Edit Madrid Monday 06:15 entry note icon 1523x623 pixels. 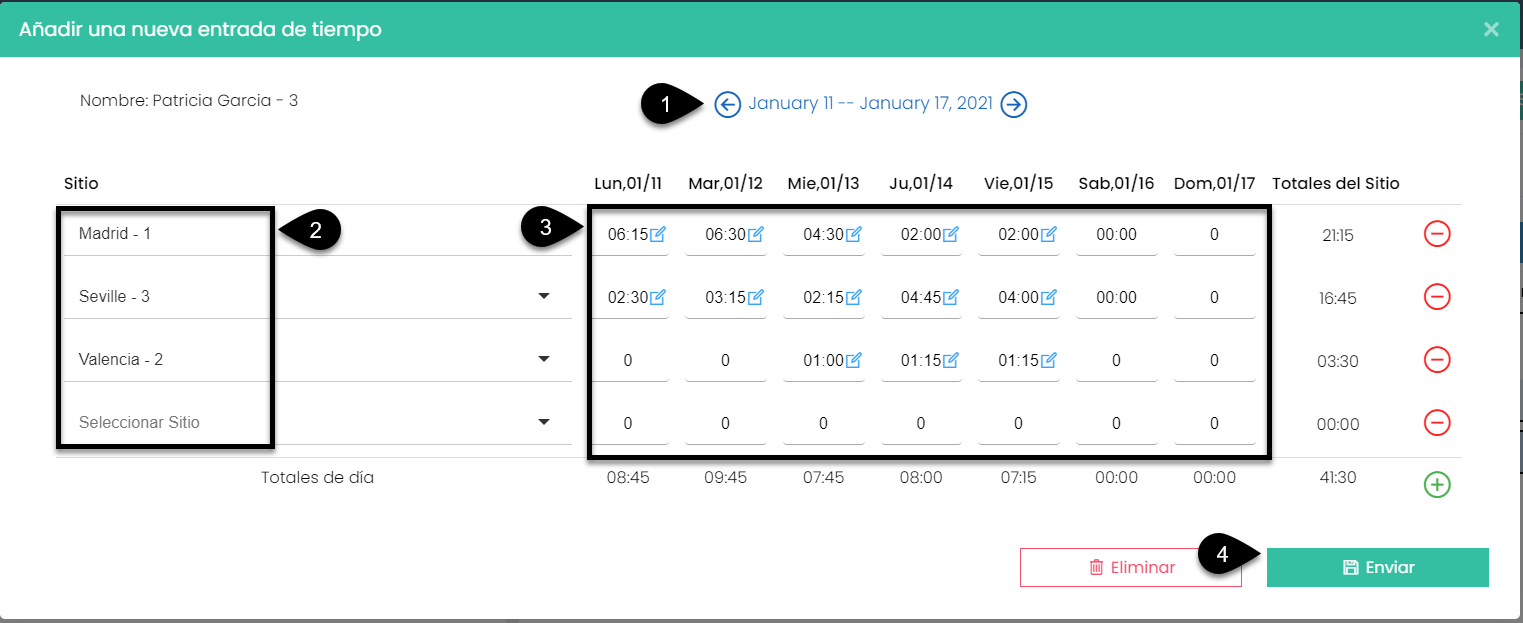point(658,235)
